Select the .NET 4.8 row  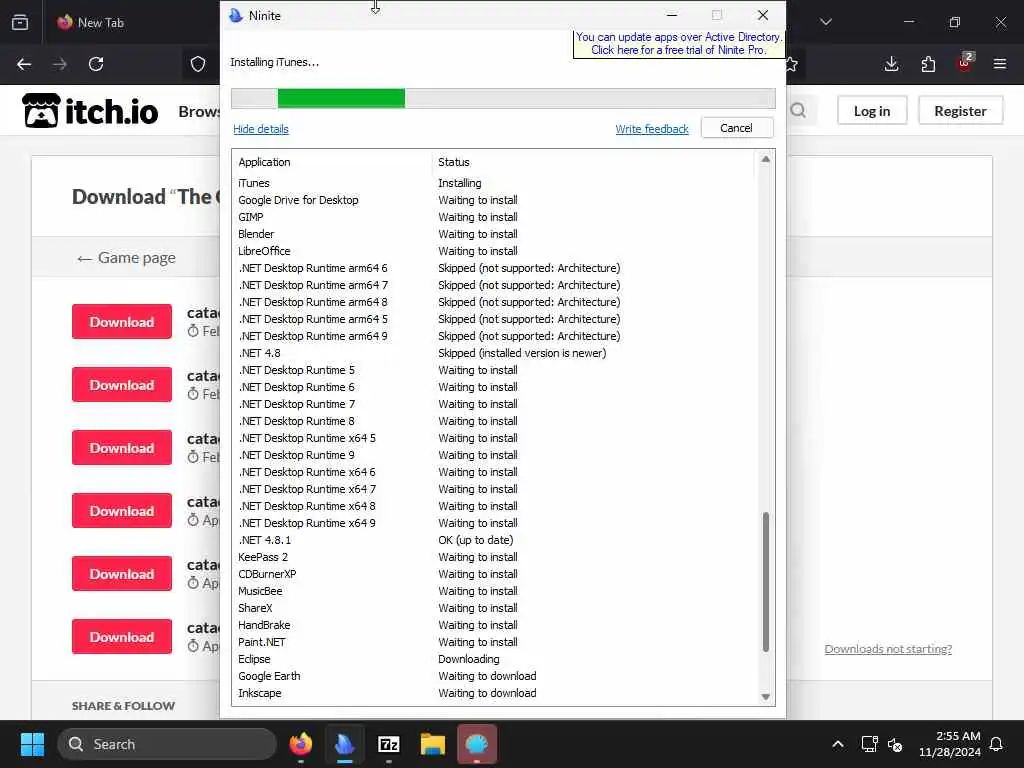[494, 353]
